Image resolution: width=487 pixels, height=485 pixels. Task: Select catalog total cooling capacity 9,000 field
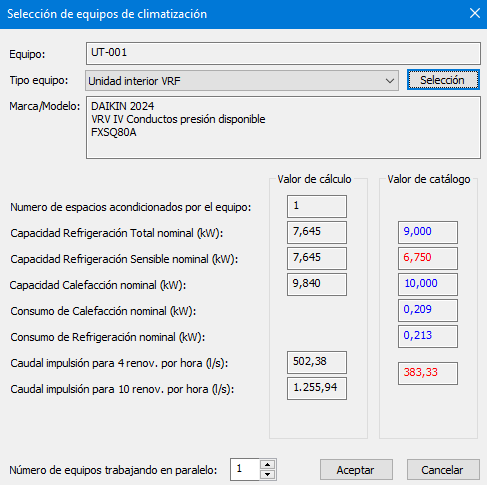(428, 232)
